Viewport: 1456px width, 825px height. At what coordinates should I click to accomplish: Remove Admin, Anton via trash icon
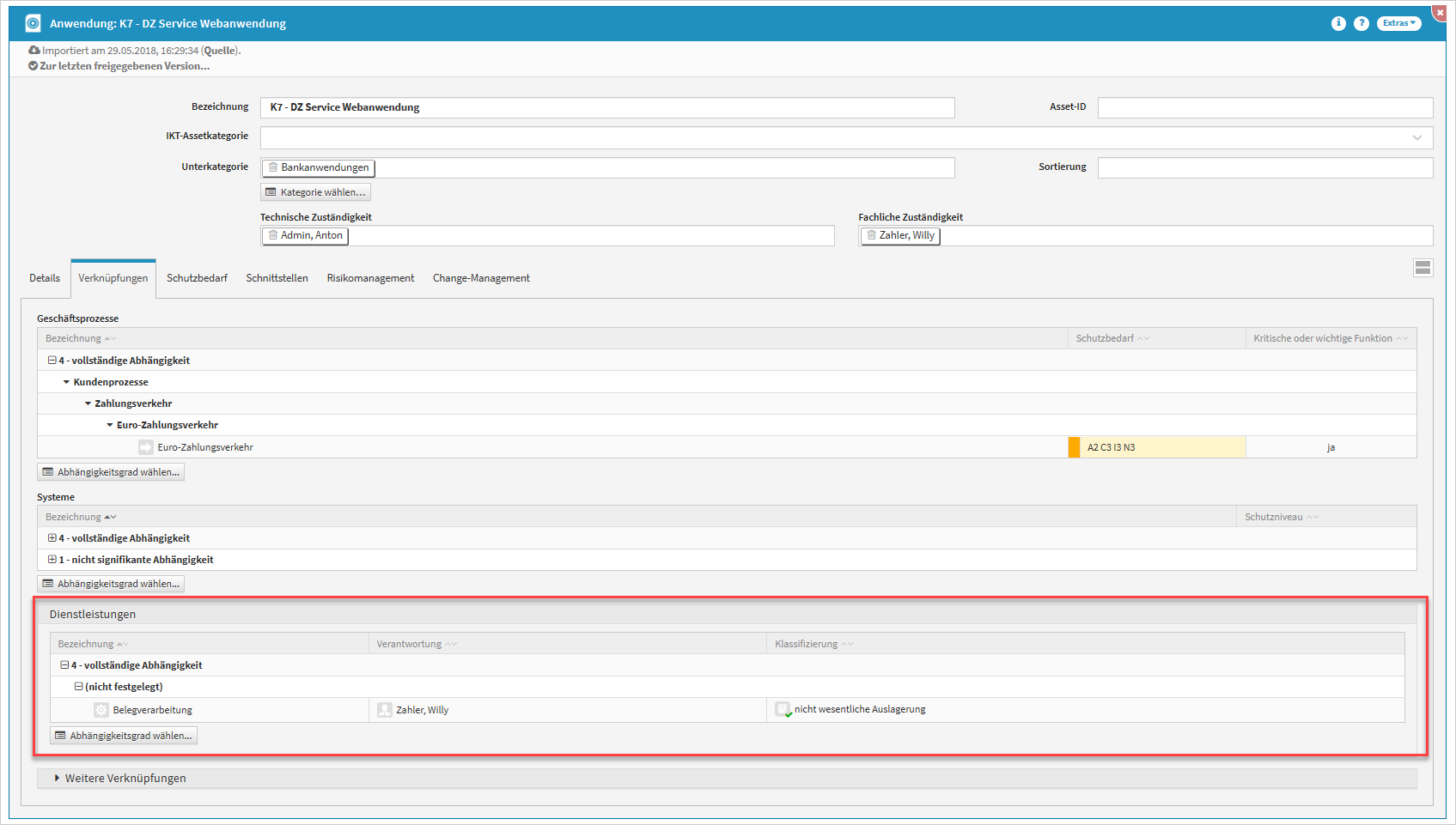pos(273,235)
